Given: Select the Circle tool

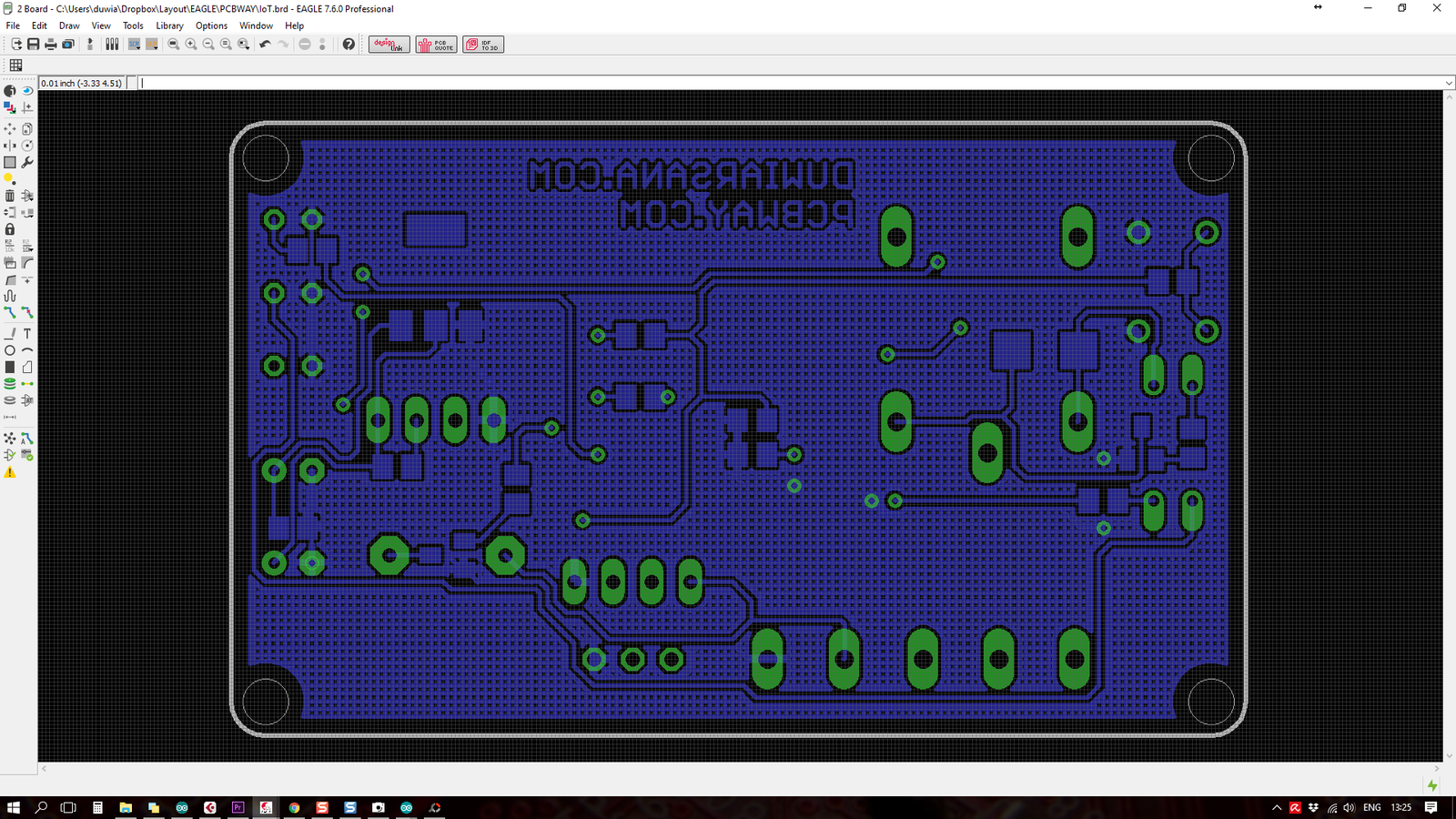Looking at the screenshot, I should coord(10,350).
